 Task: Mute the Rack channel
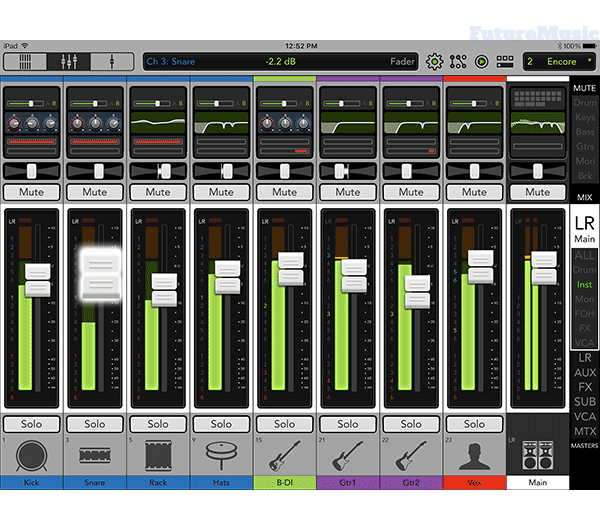(158, 192)
